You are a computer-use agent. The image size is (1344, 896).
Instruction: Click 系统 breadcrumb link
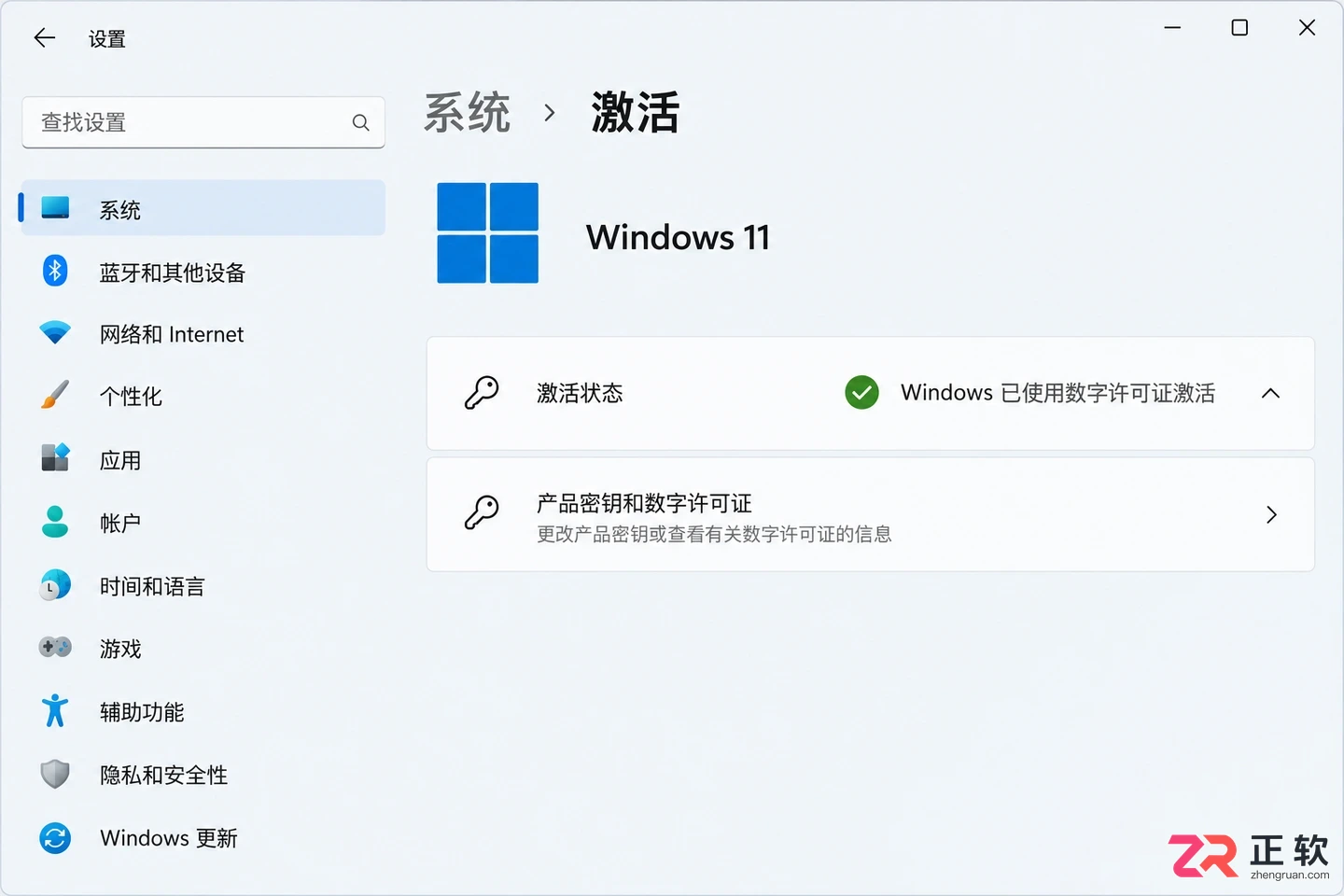pyautogui.click(x=468, y=113)
